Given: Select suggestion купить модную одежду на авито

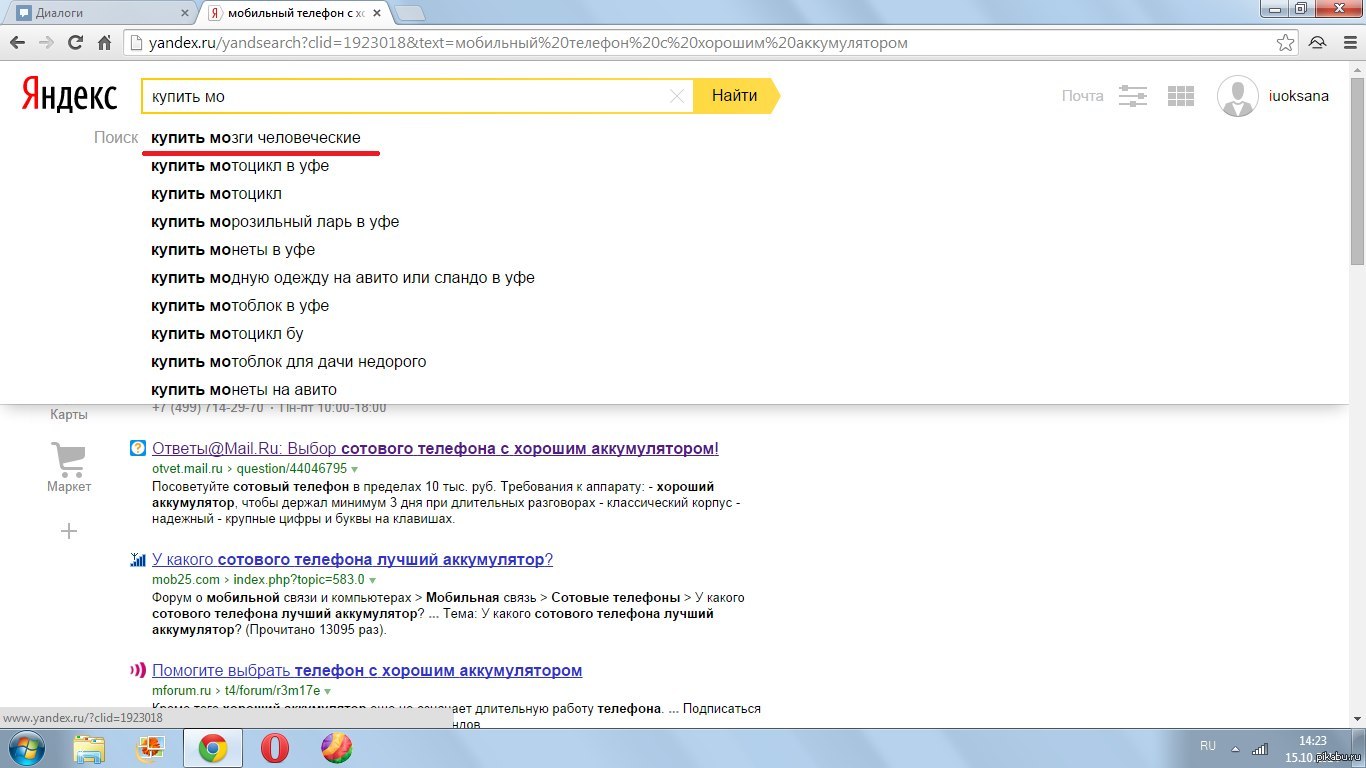Looking at the screenshot, I should pos(342,277).
